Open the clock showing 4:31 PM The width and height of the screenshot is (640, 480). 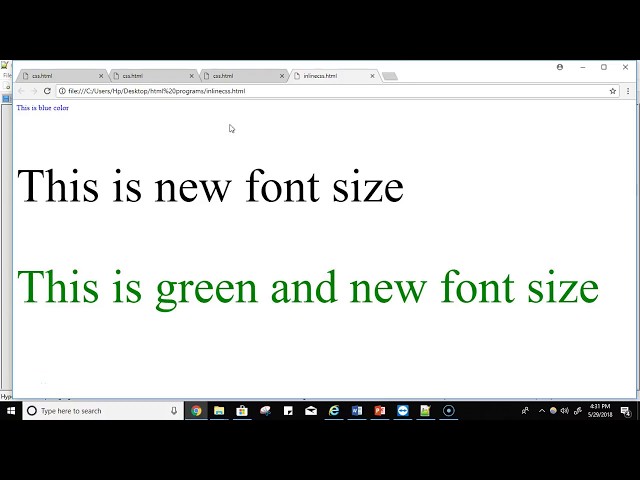600,411
